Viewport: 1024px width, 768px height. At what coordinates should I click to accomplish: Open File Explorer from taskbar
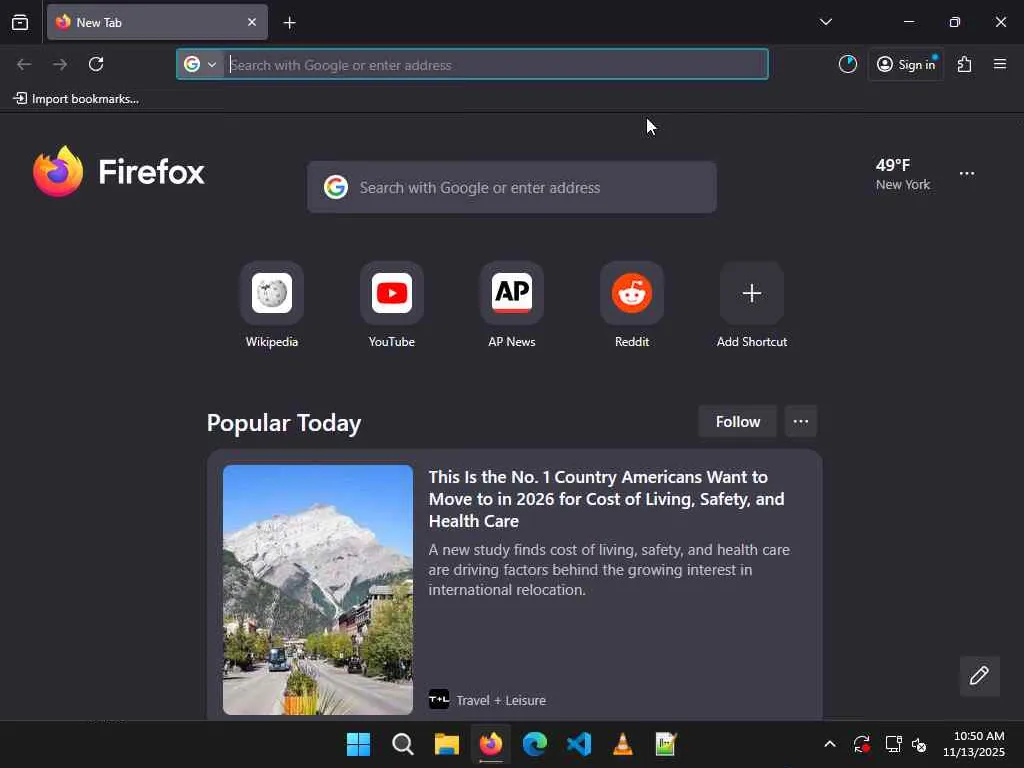(447, 744)
